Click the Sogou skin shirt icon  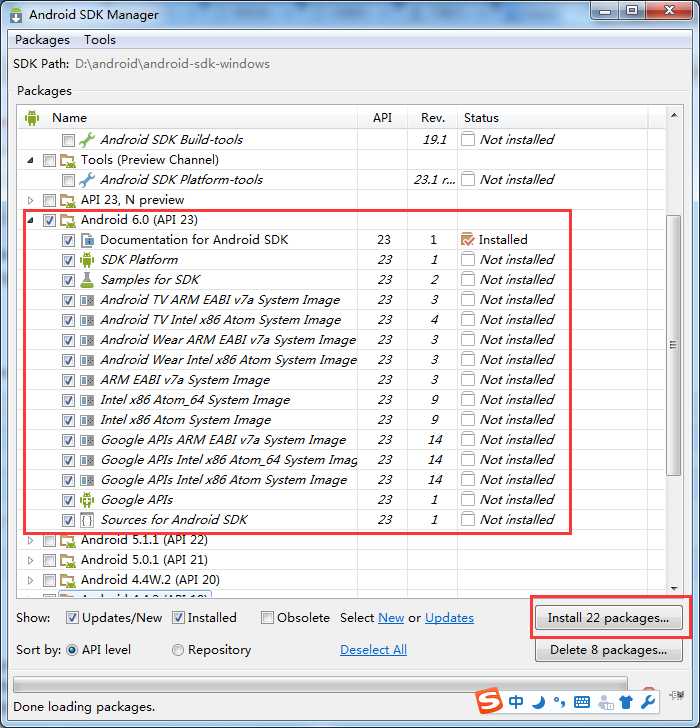coord(626,702)
